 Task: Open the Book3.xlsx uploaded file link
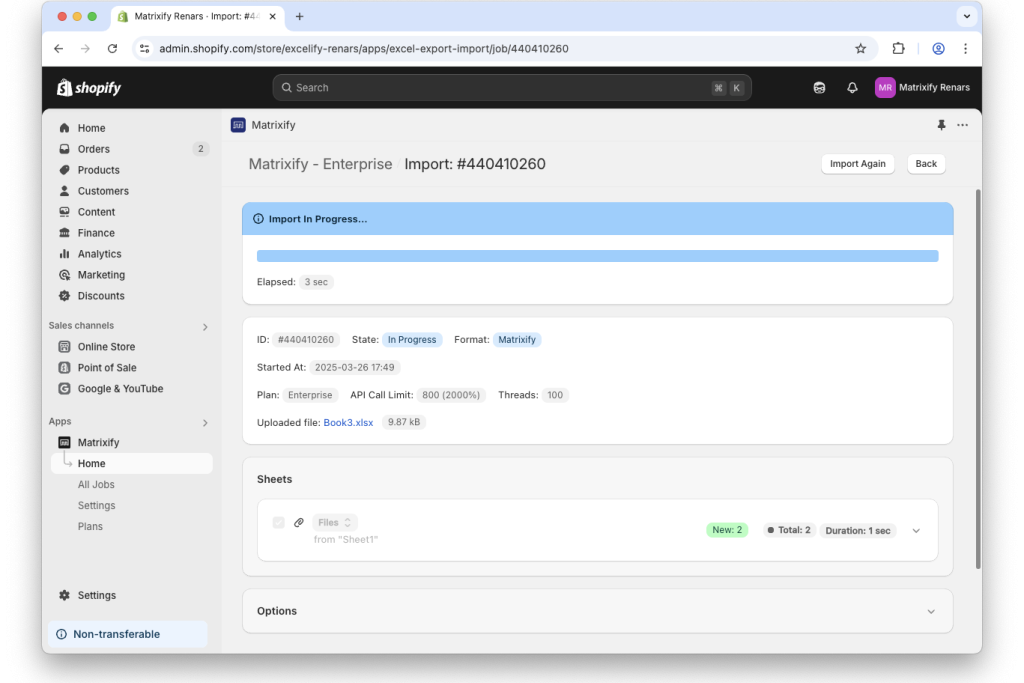pyautogui.click(x=348, y=422)
